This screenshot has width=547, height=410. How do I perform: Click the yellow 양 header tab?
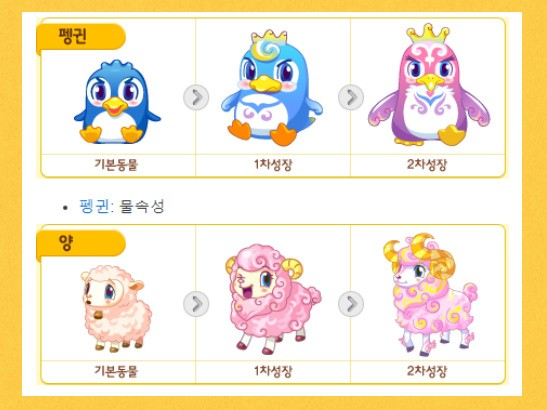click(81, 243)
